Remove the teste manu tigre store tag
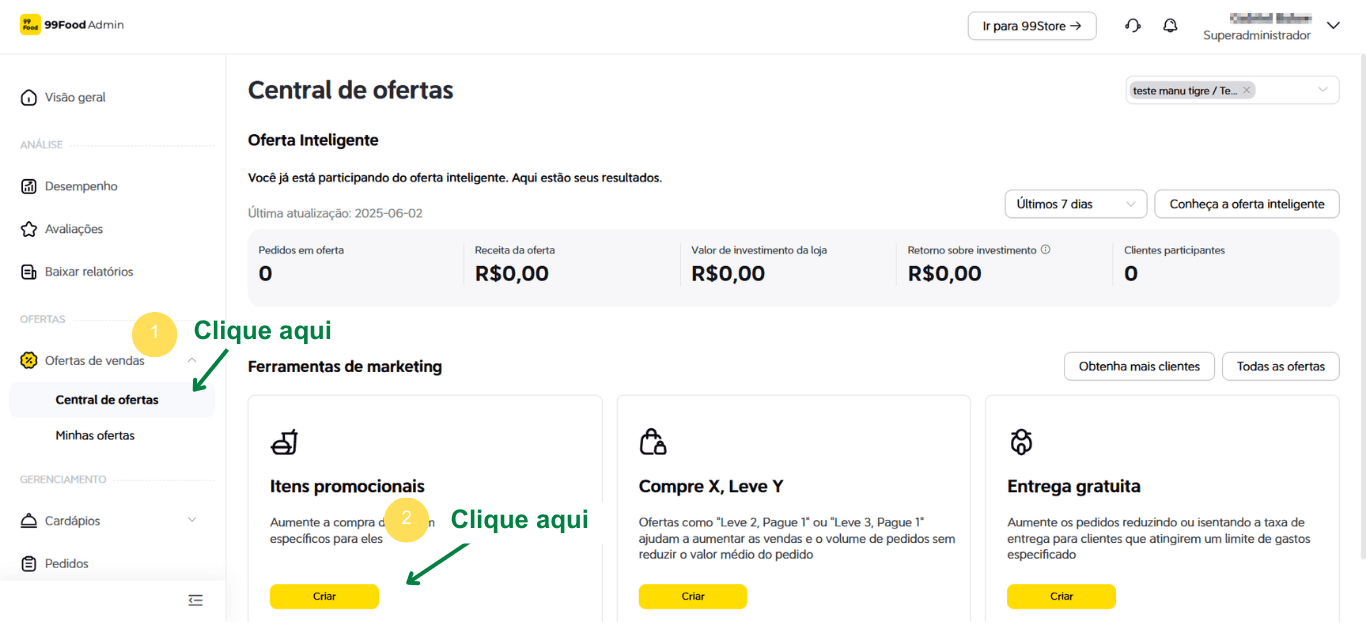1366x634 pixels. (x=1246, y=91)
